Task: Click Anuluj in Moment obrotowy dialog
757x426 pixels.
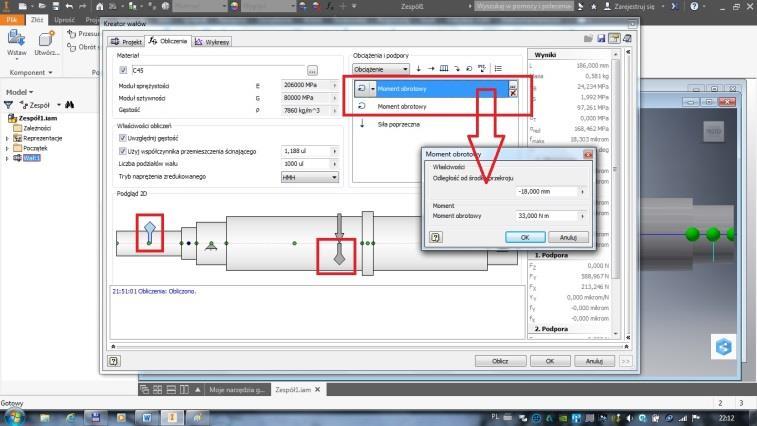Action: click(x=568, y=237)
